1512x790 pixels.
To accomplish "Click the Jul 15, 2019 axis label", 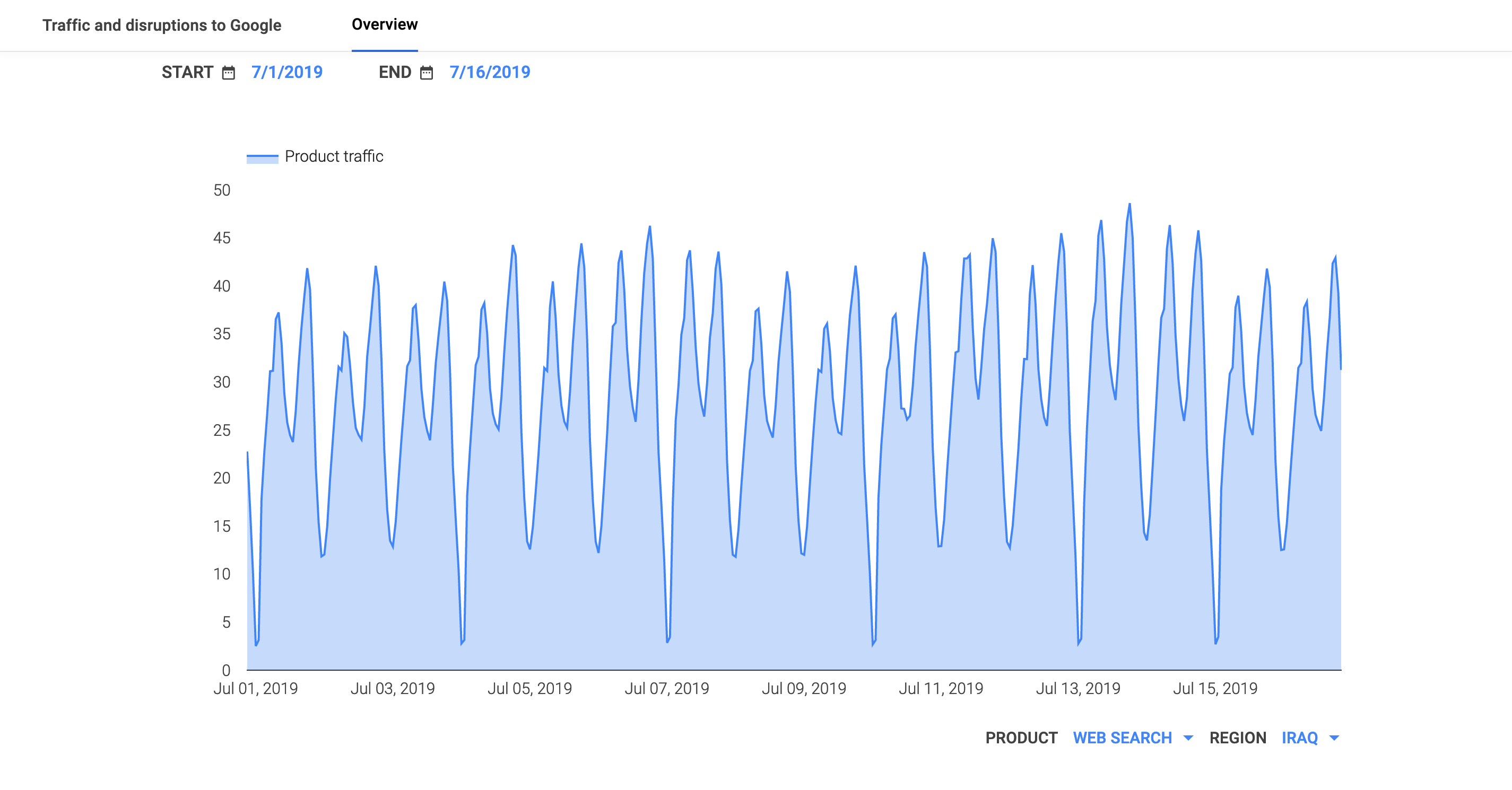I will [x=1215, y=689].
